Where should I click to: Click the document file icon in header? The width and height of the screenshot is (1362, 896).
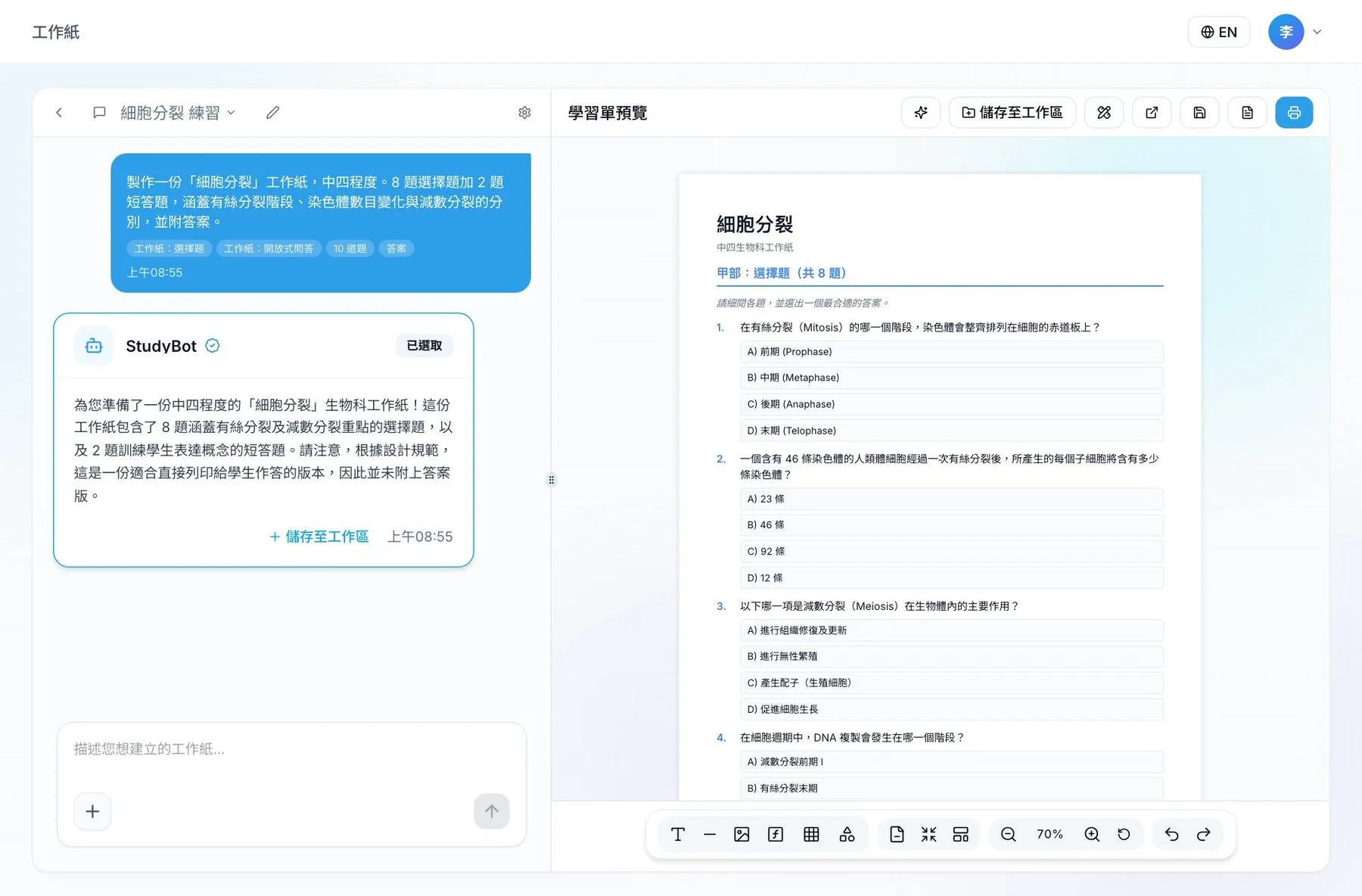point(1247,113)
